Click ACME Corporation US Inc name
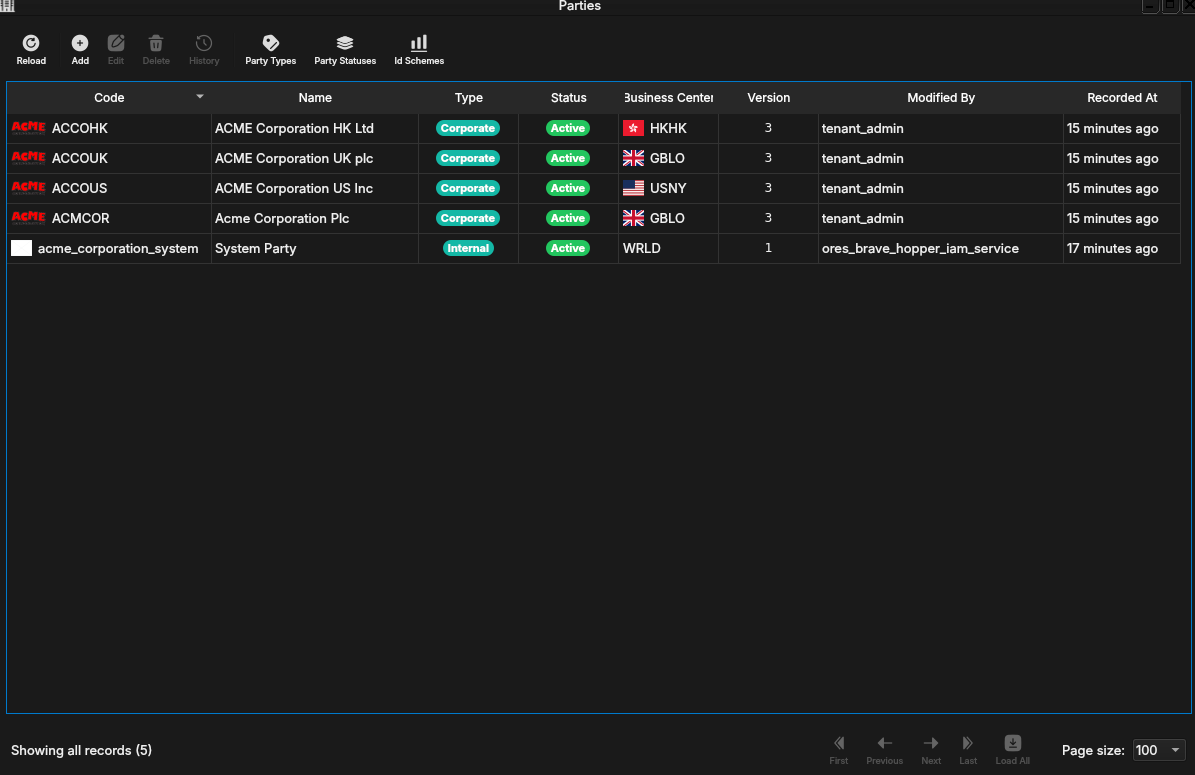This screenshot has width=1195, height=775. pos(293,187)
